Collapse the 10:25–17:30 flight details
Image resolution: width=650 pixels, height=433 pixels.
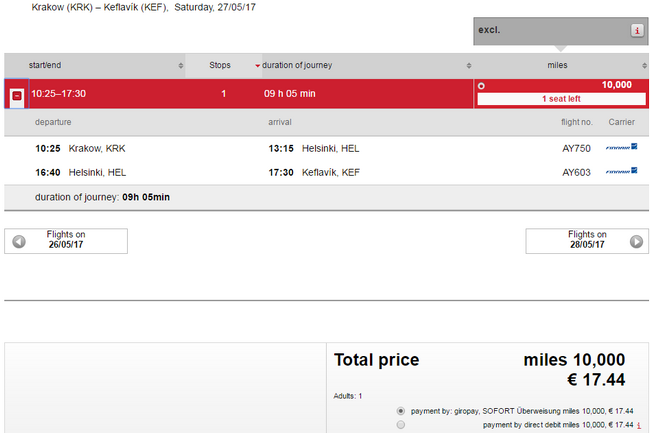coord(17,96)
